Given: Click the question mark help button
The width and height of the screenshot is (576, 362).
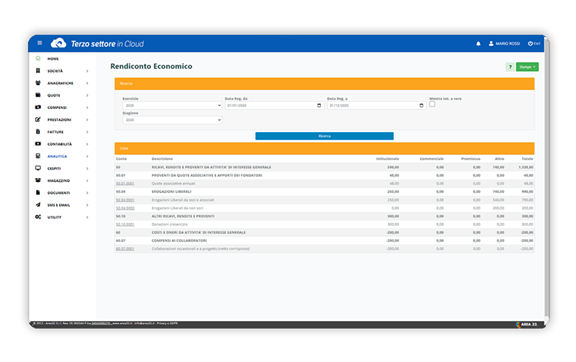Looking at the screenshot, I should coord(510,67).
